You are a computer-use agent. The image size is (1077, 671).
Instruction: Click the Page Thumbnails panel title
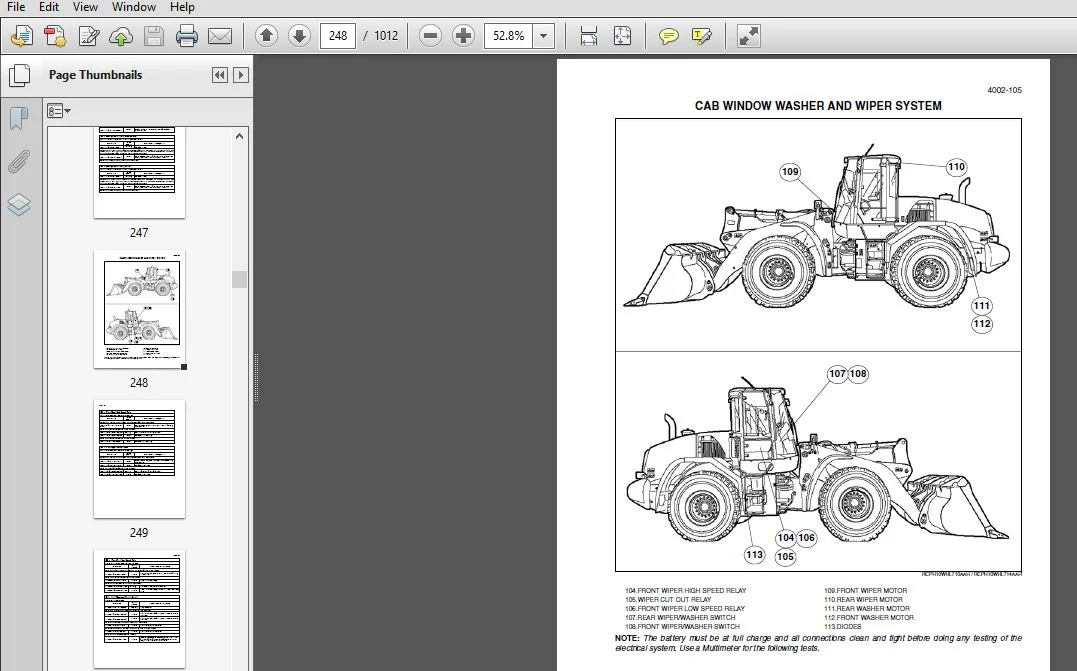tap(95, 75)
